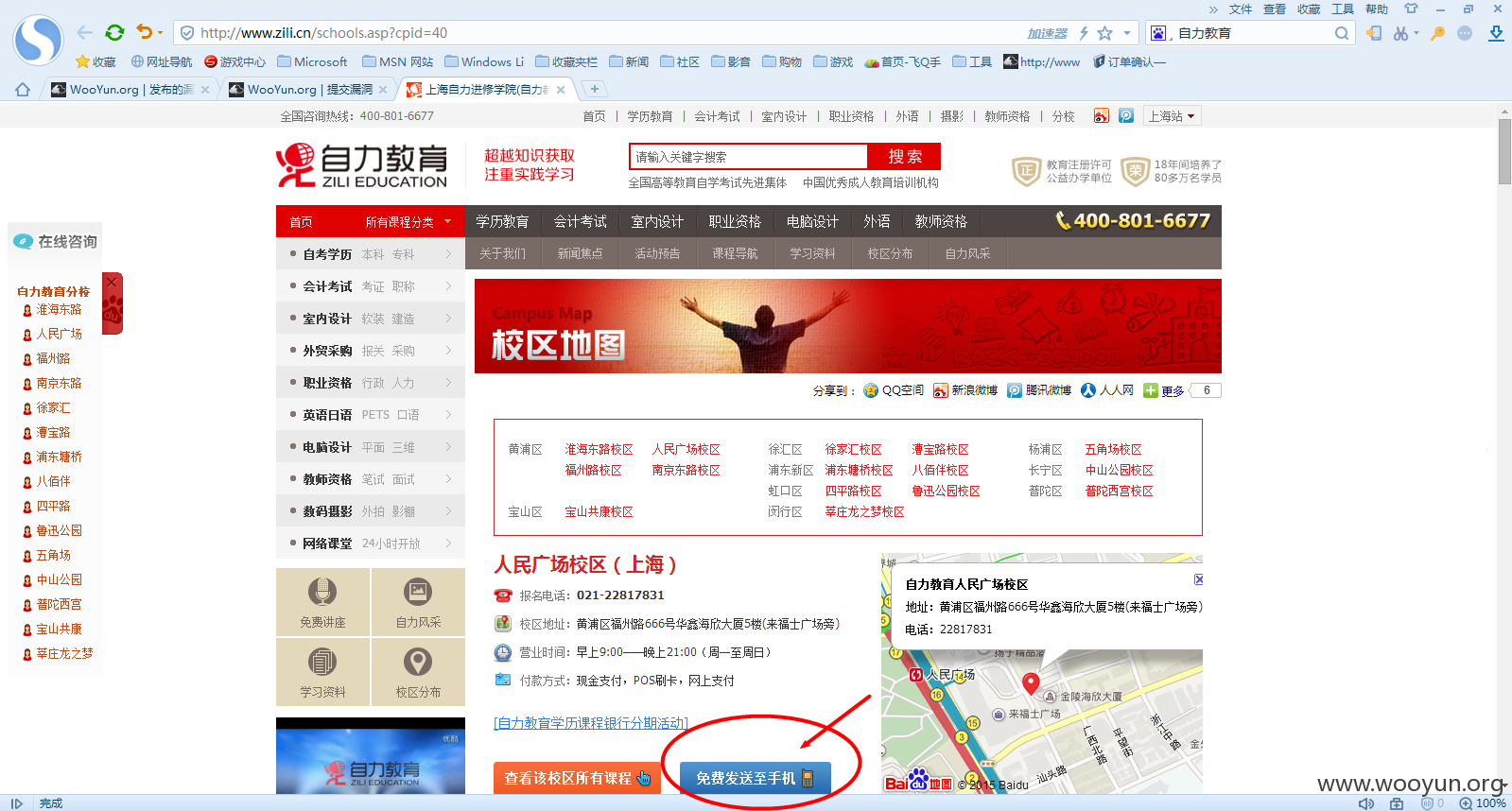1512x811 pixels.
Task: Expand 所有课程分类 dropdown
Action: pos(408,222)
